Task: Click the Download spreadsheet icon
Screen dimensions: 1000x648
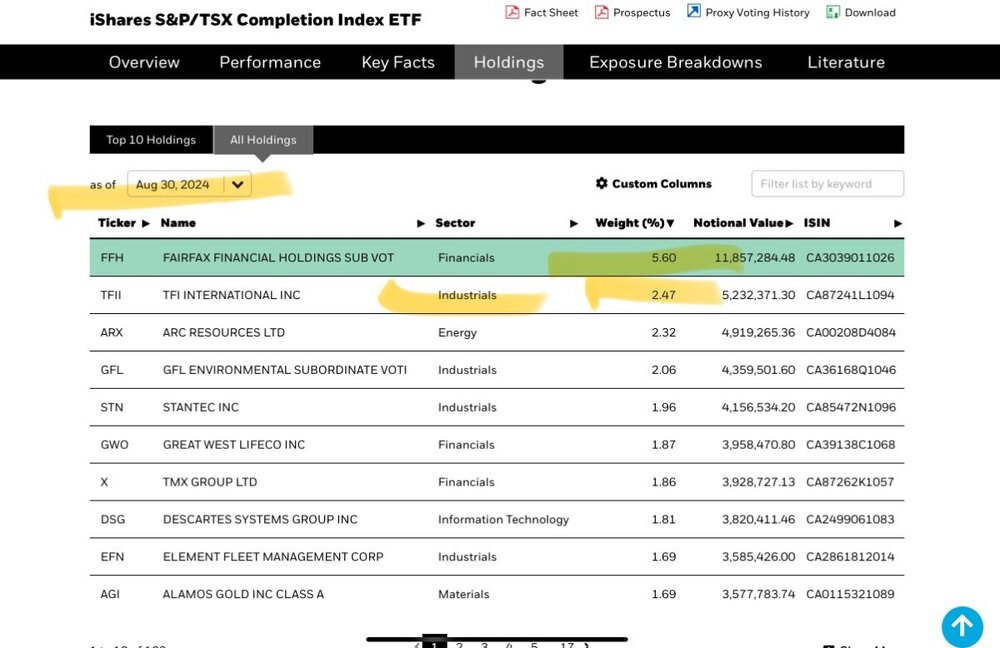Action: tap(833, 12)
